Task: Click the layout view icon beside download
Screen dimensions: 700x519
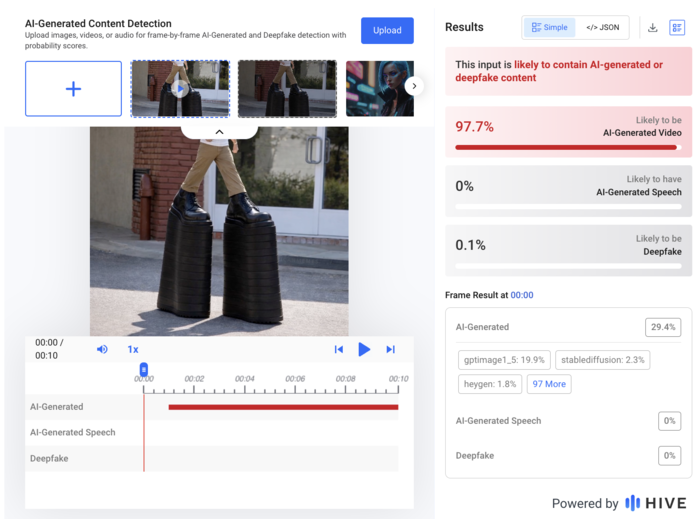Action: tap(677, 28)
